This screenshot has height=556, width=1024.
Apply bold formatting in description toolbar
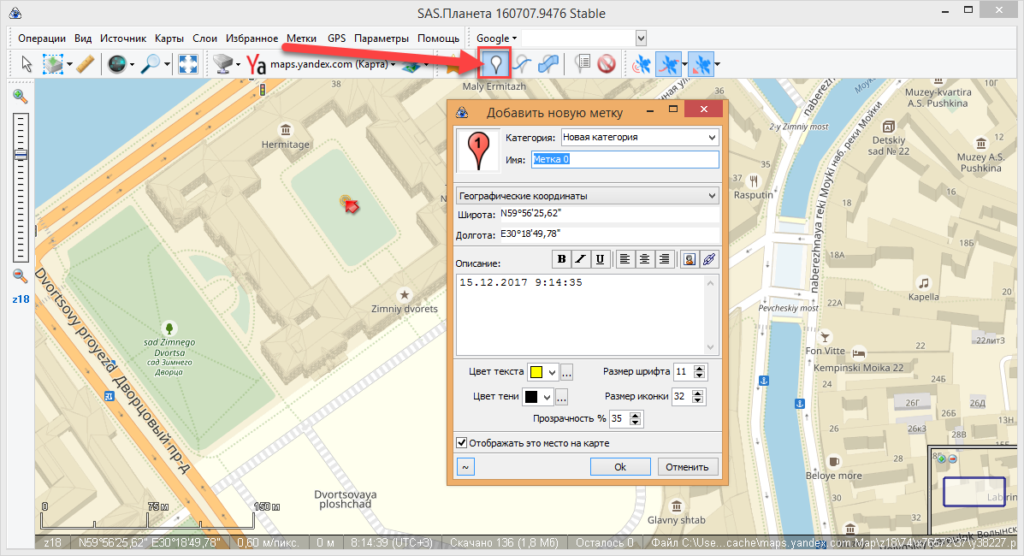point(562,259)
